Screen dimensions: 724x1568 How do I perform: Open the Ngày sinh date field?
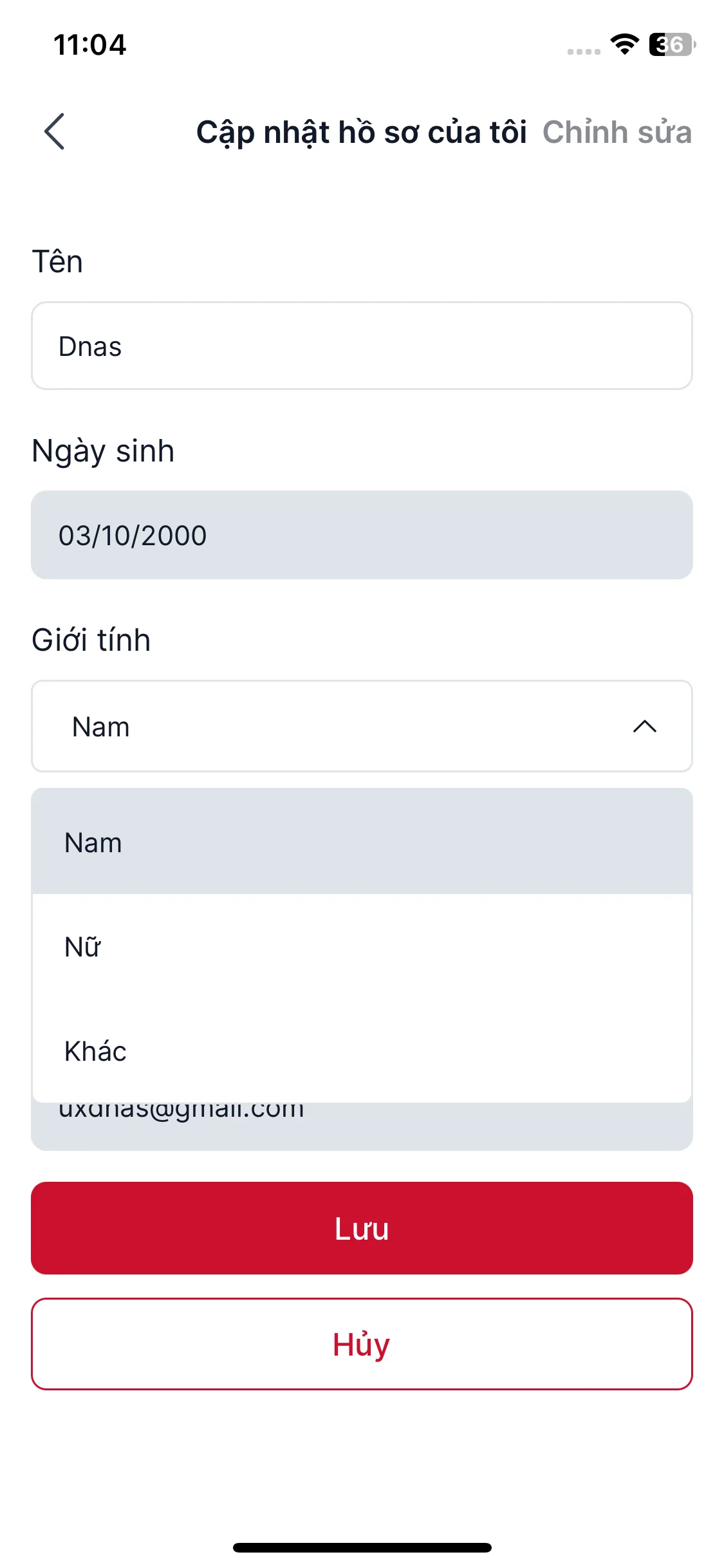[x=362, y=535]
